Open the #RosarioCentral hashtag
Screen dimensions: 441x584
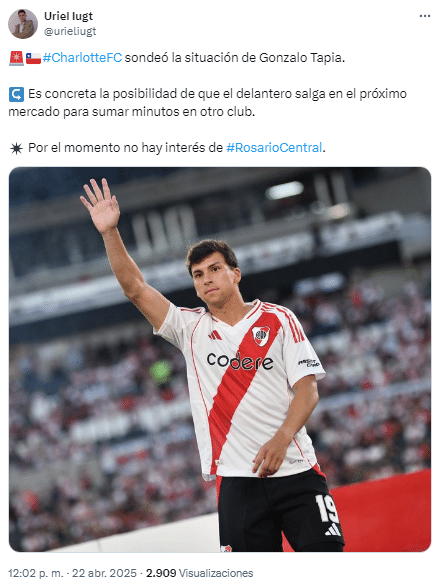click(x=274, y=148)
